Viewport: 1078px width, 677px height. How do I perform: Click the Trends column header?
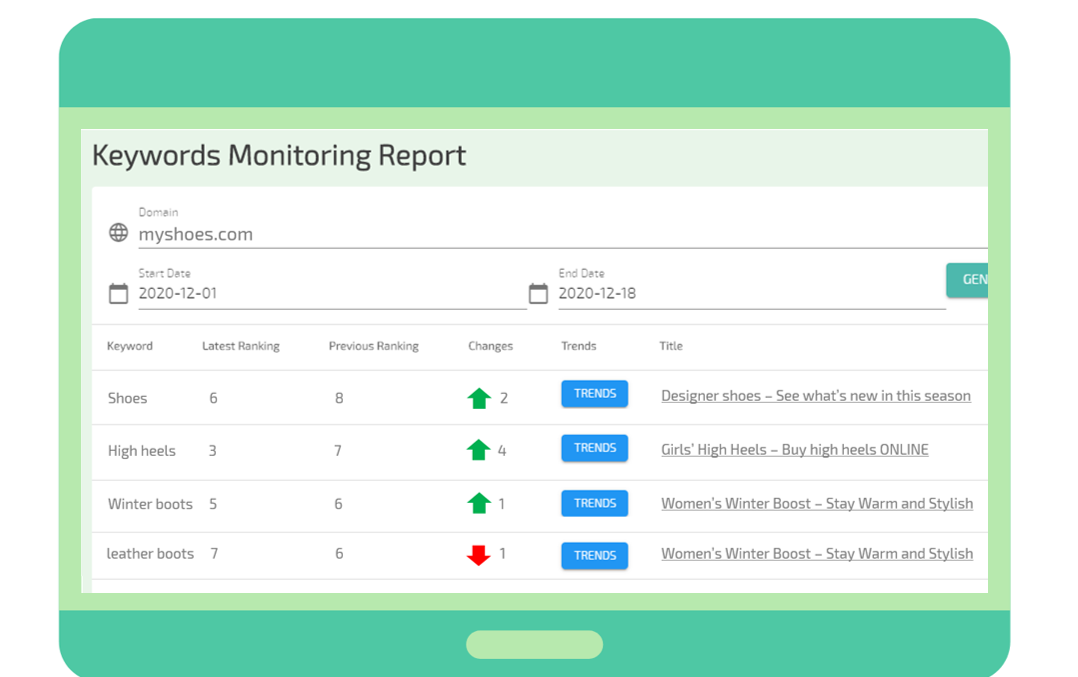pos(579,346)
